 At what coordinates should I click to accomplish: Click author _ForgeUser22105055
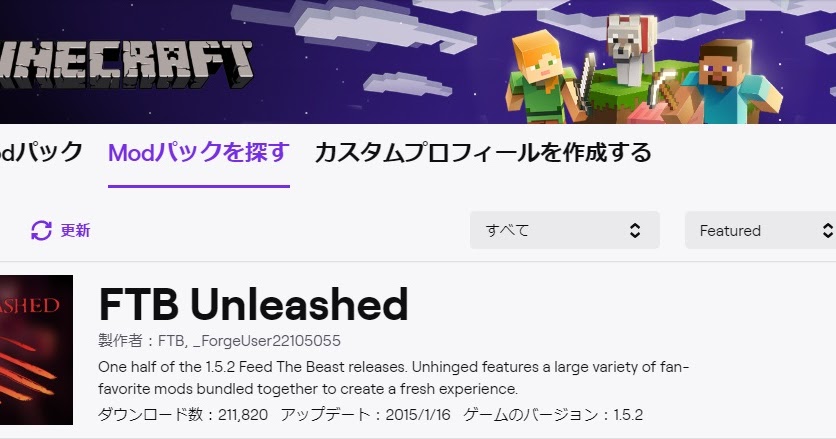click(267, 341)
